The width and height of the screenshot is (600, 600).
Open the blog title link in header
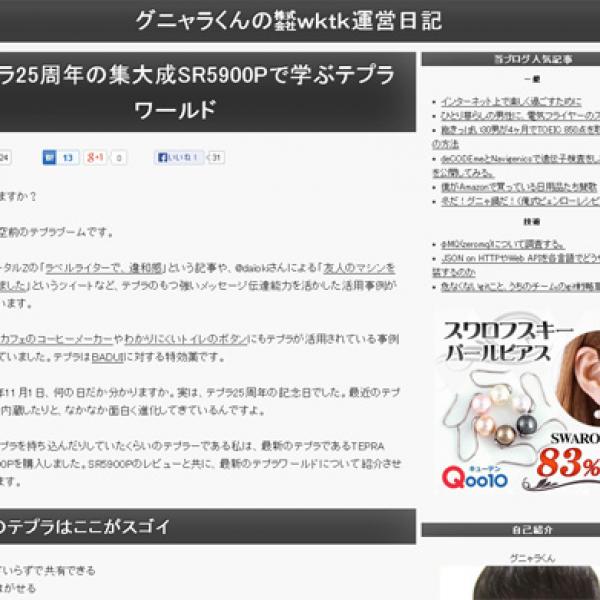click(x=289, y=21)
